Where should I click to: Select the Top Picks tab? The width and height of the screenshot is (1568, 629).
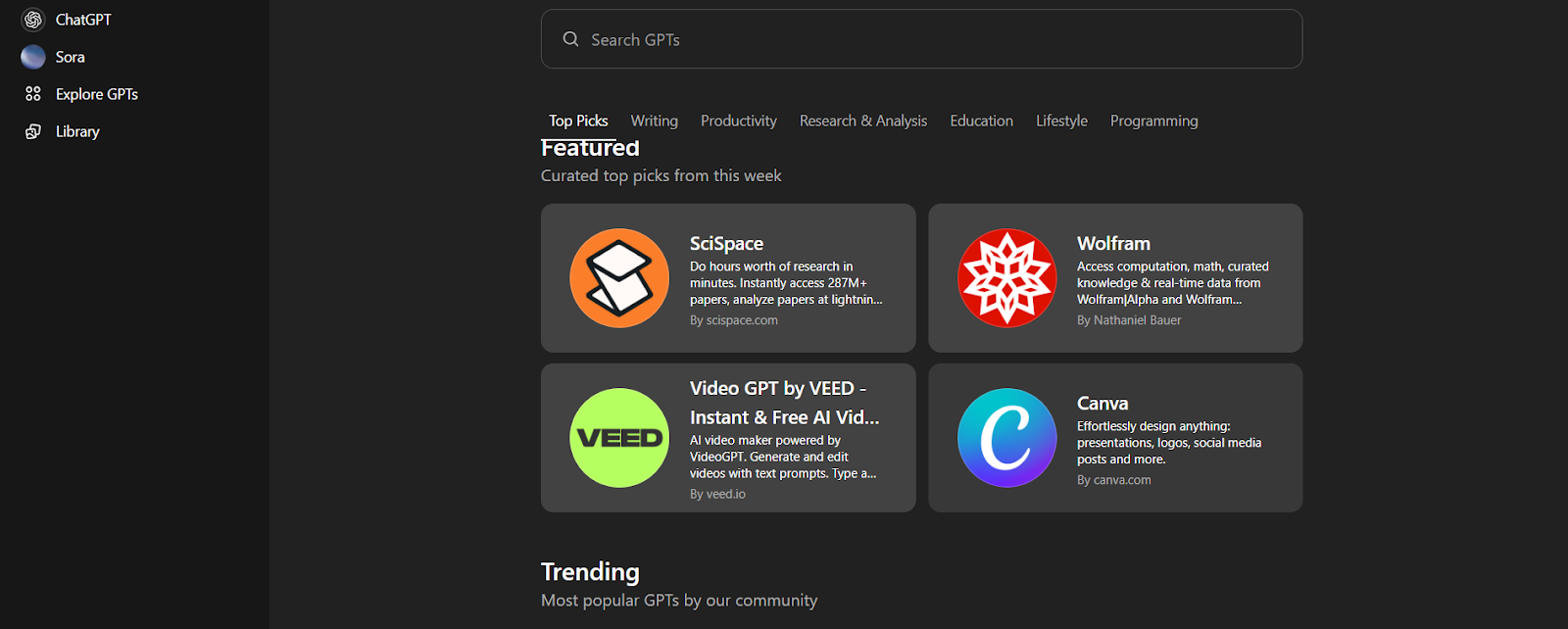pyautogui.click(x=578, y=121)
